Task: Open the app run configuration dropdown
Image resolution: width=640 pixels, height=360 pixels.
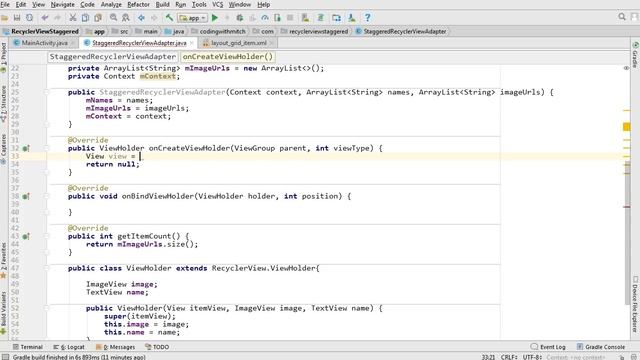Action: pos(193,18)
